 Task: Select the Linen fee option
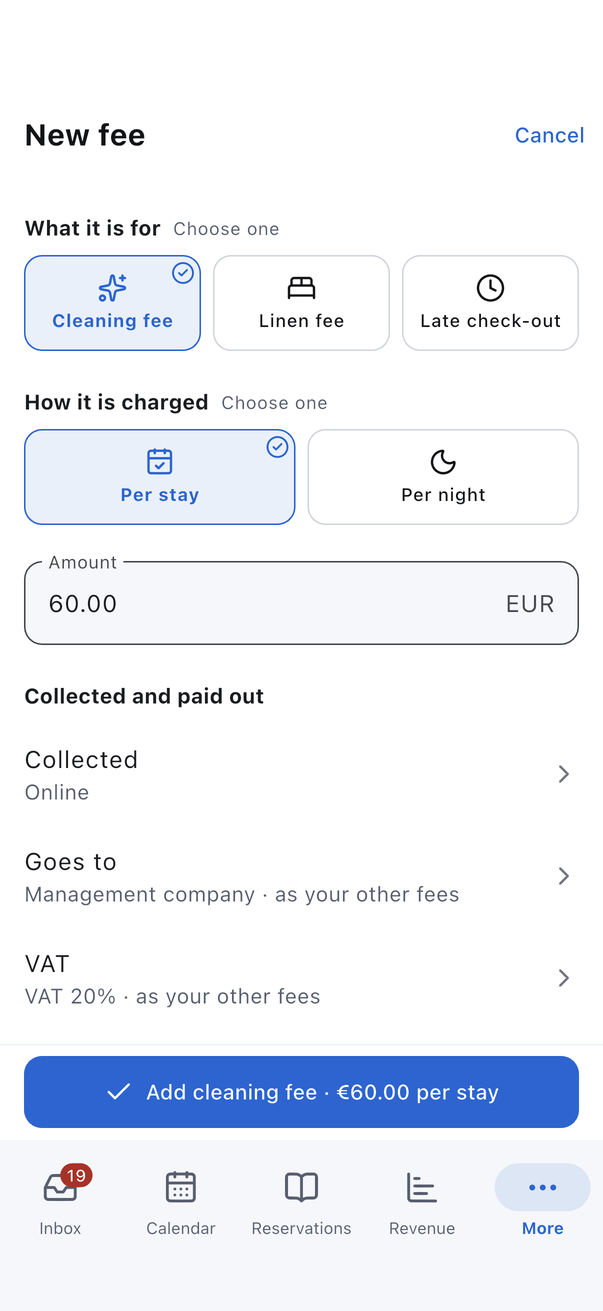[x=301, y=303]
